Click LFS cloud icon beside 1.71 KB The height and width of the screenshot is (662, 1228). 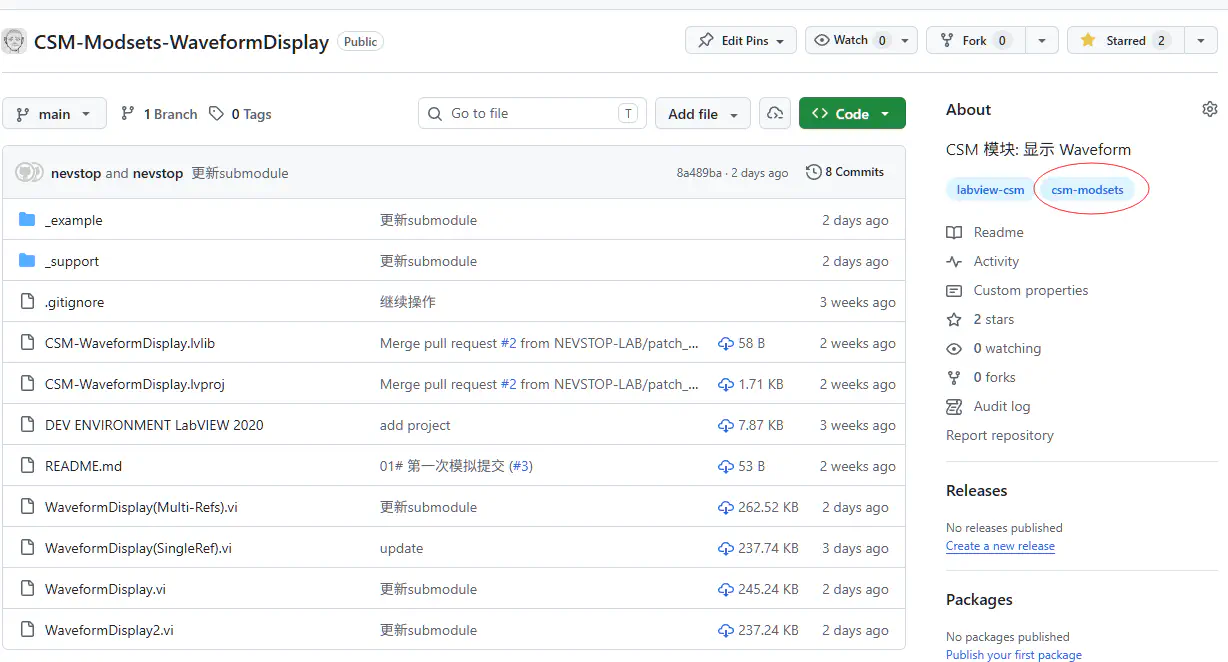(726, 384)
